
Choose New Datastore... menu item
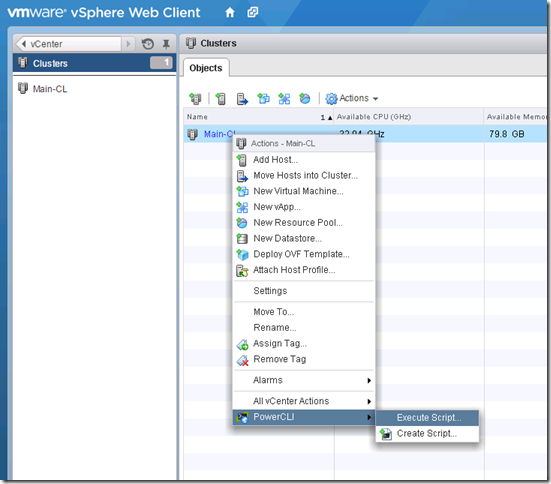(304, 239)
